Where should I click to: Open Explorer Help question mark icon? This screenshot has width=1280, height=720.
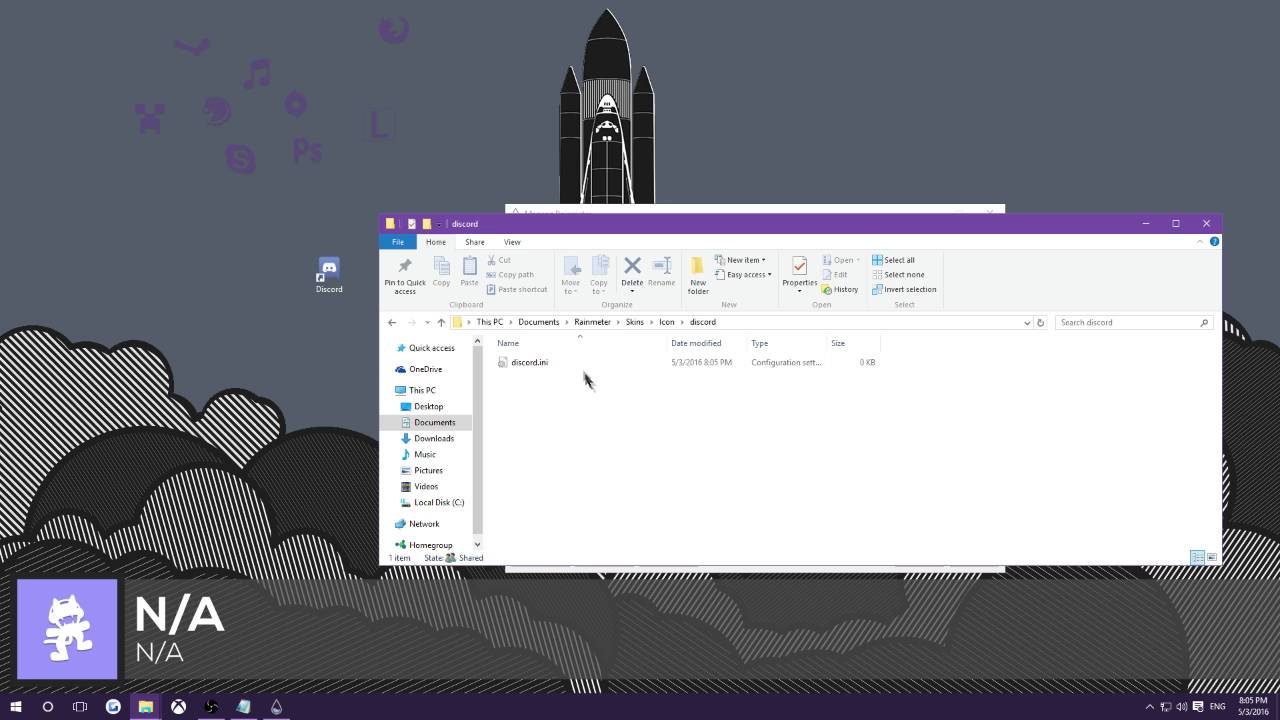pyautogui.click(x=1214, y=241)
